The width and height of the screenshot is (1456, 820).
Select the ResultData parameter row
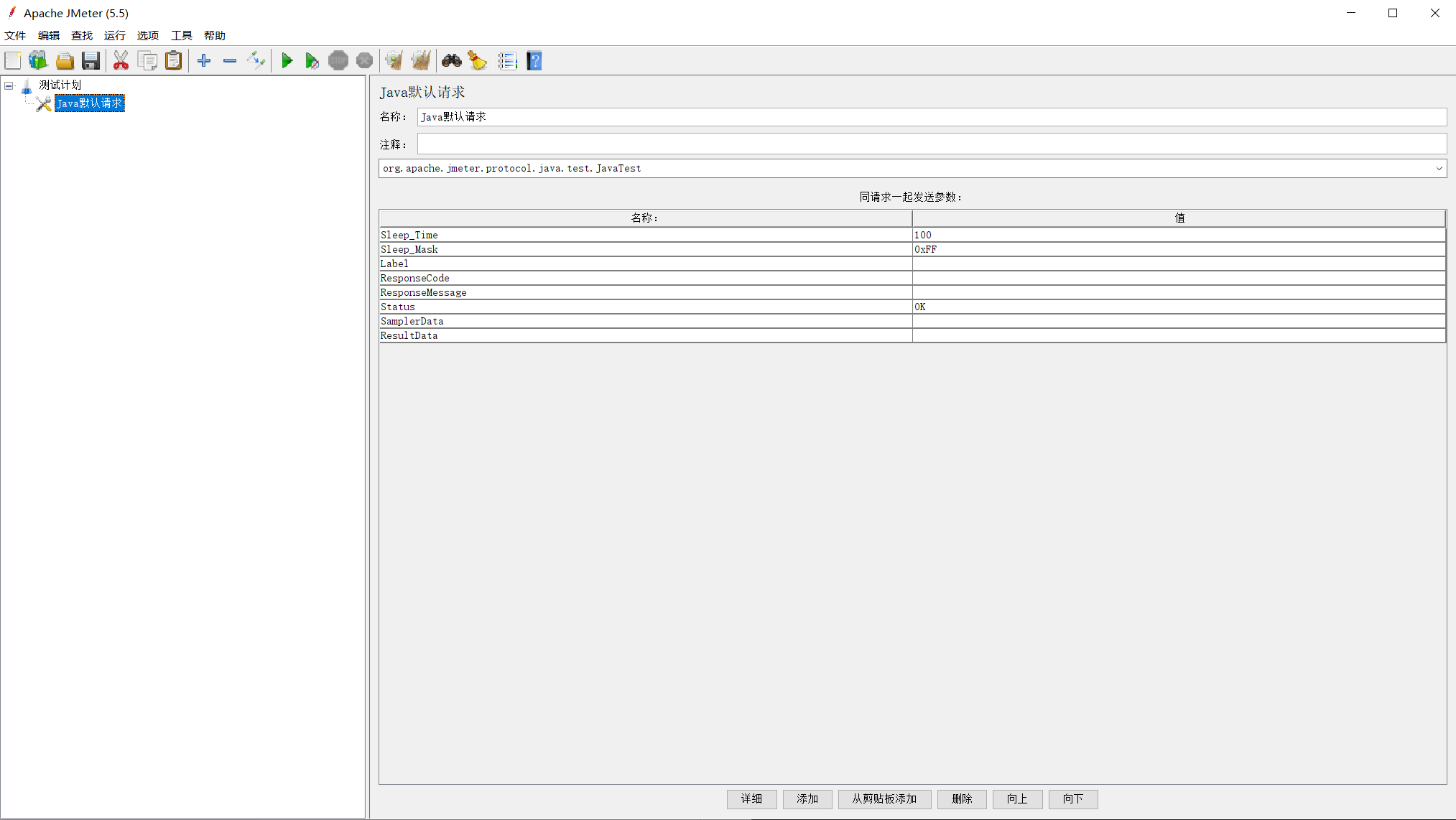912,335
